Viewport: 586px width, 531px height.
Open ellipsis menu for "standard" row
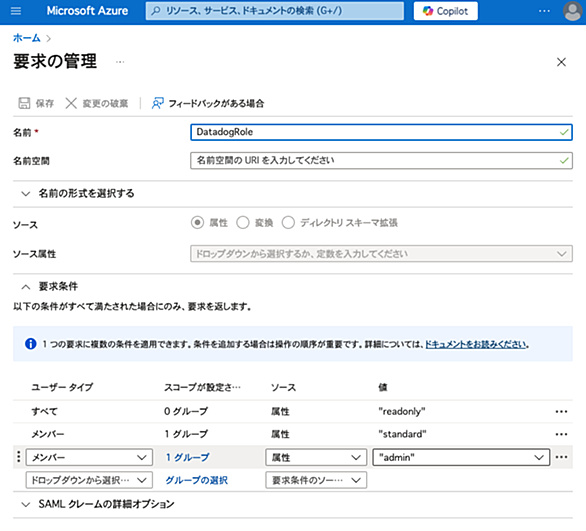(561, 434)
